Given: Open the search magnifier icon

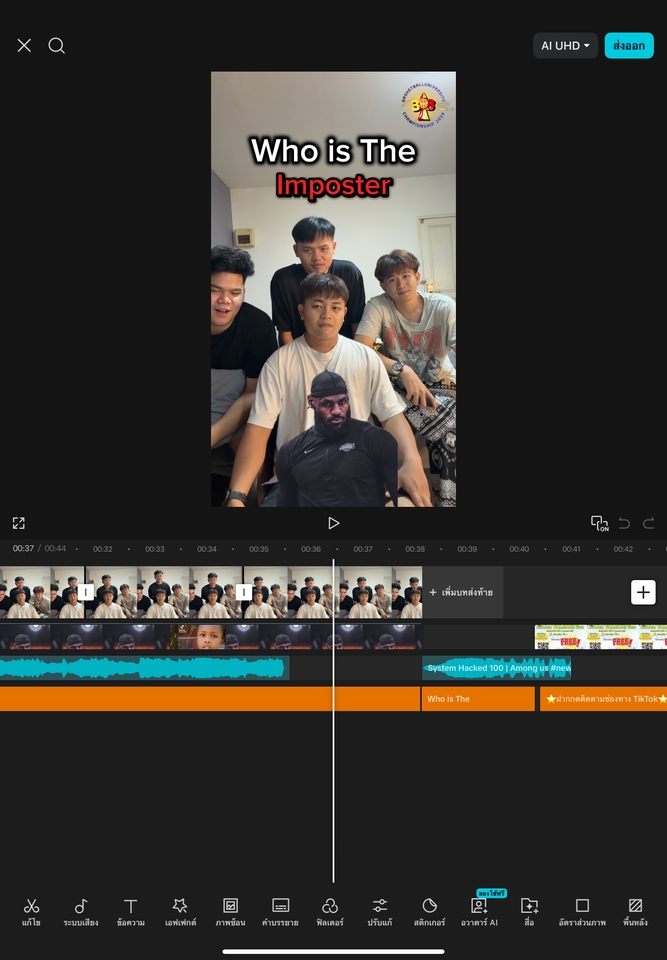Looking at the screenshot, I should (56, 45).
